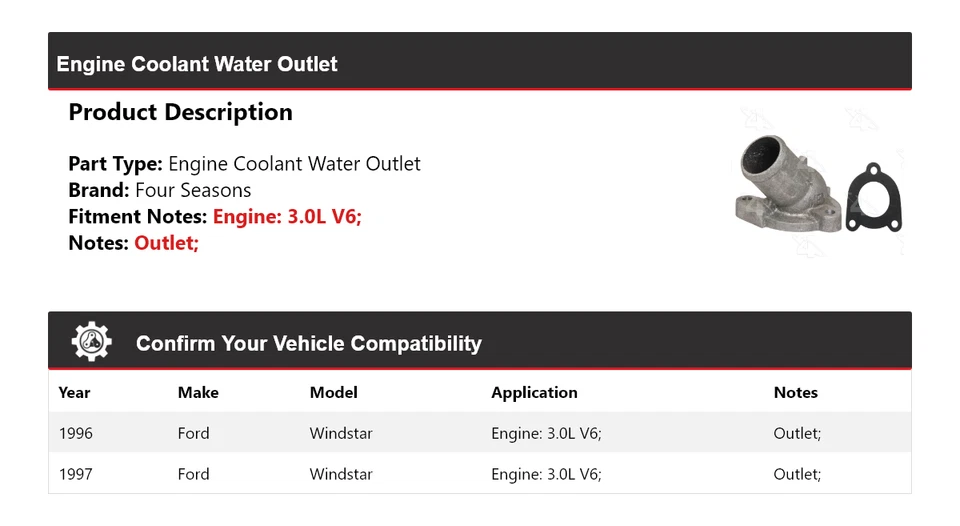The image size is (960, 526).
Task: Click the gear icon beside Confirm Your Vehicle Compatibility
Action: tap(92, 343)
